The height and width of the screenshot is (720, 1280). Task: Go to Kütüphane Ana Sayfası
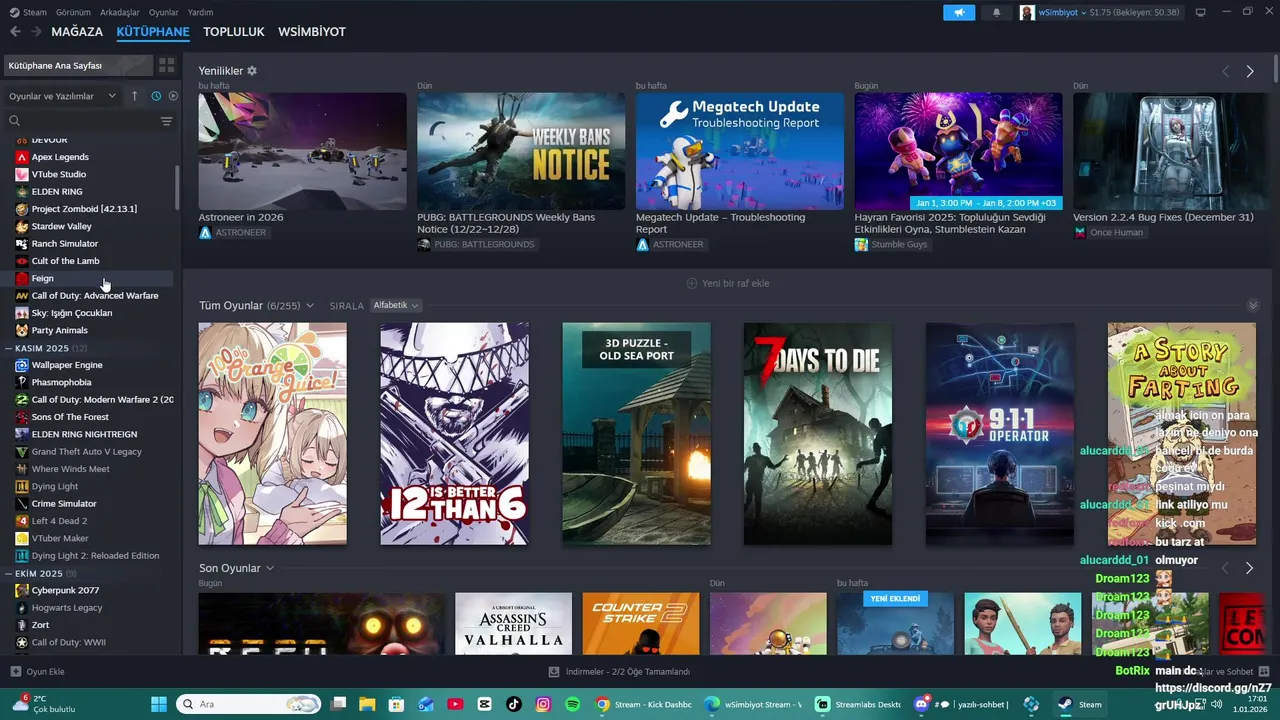78,65
